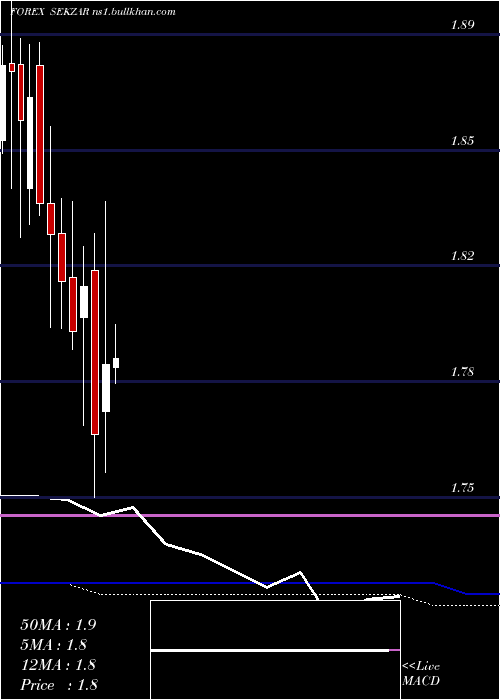This screenshot has width=500, height=700.
Task: Click the 1.89 price axis label
Action: tap(462, 25)
